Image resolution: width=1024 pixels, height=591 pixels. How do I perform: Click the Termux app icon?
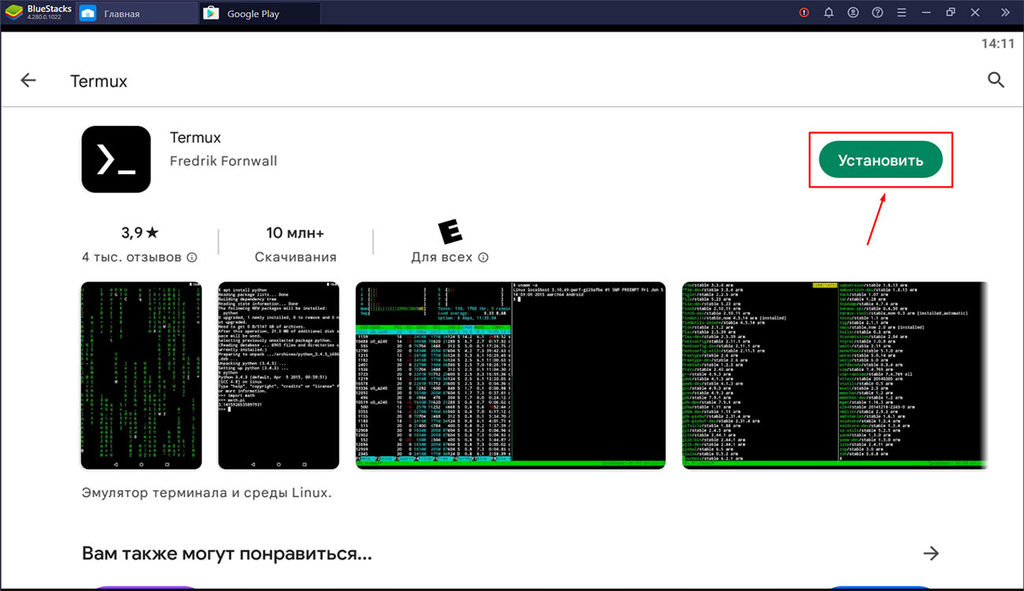click(116, 159)
